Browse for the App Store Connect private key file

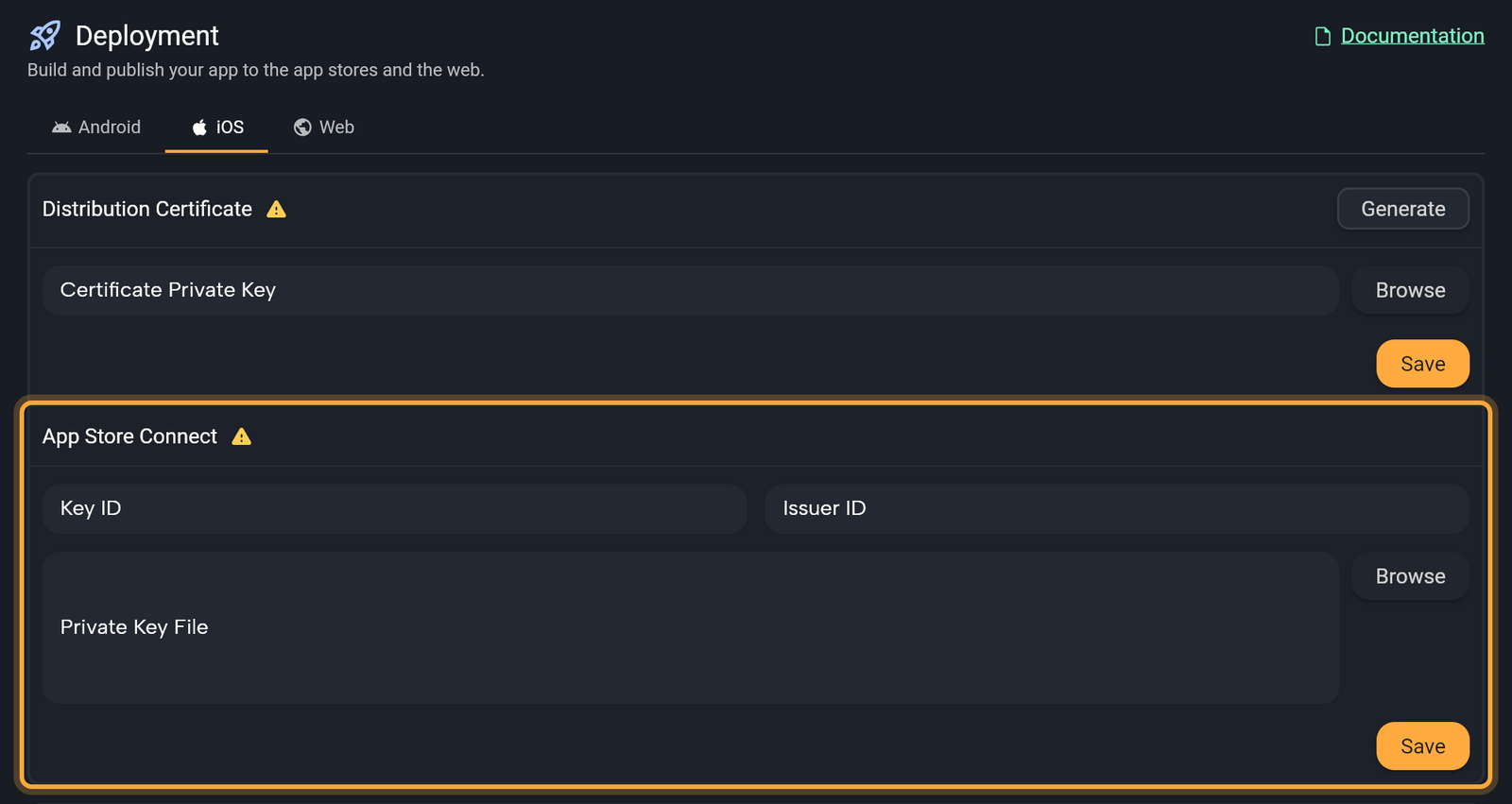(1410, 576)
